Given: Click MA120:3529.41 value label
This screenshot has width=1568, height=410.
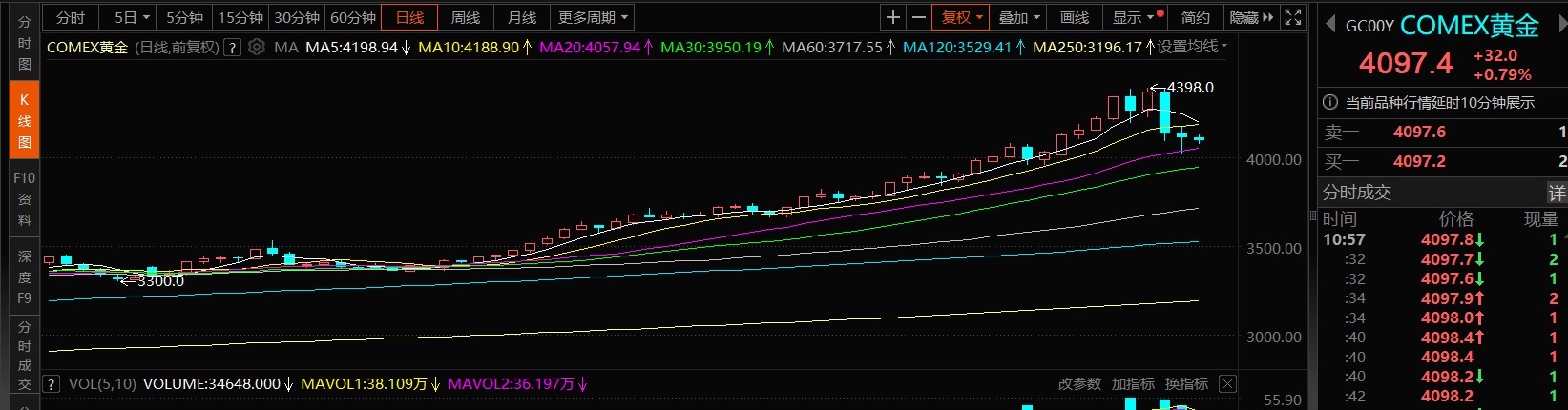Looking at the screenshot, I should 957,47.
